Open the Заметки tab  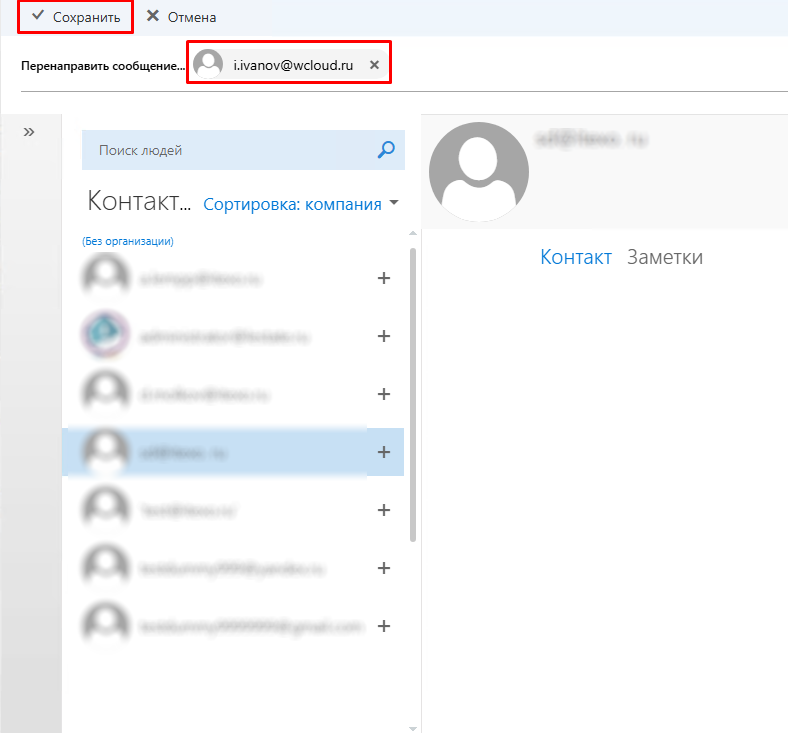click(664, 257)
